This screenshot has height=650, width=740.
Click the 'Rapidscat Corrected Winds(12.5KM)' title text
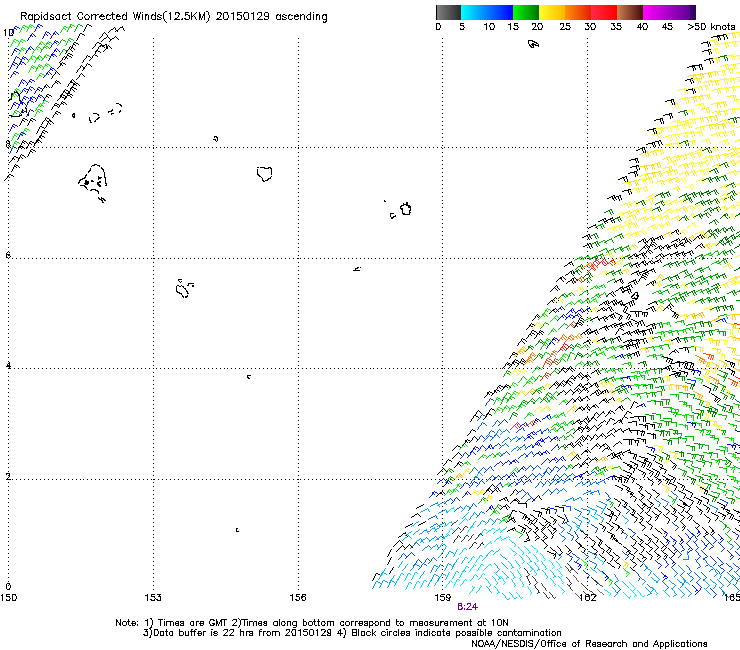(x=115, y=17)
